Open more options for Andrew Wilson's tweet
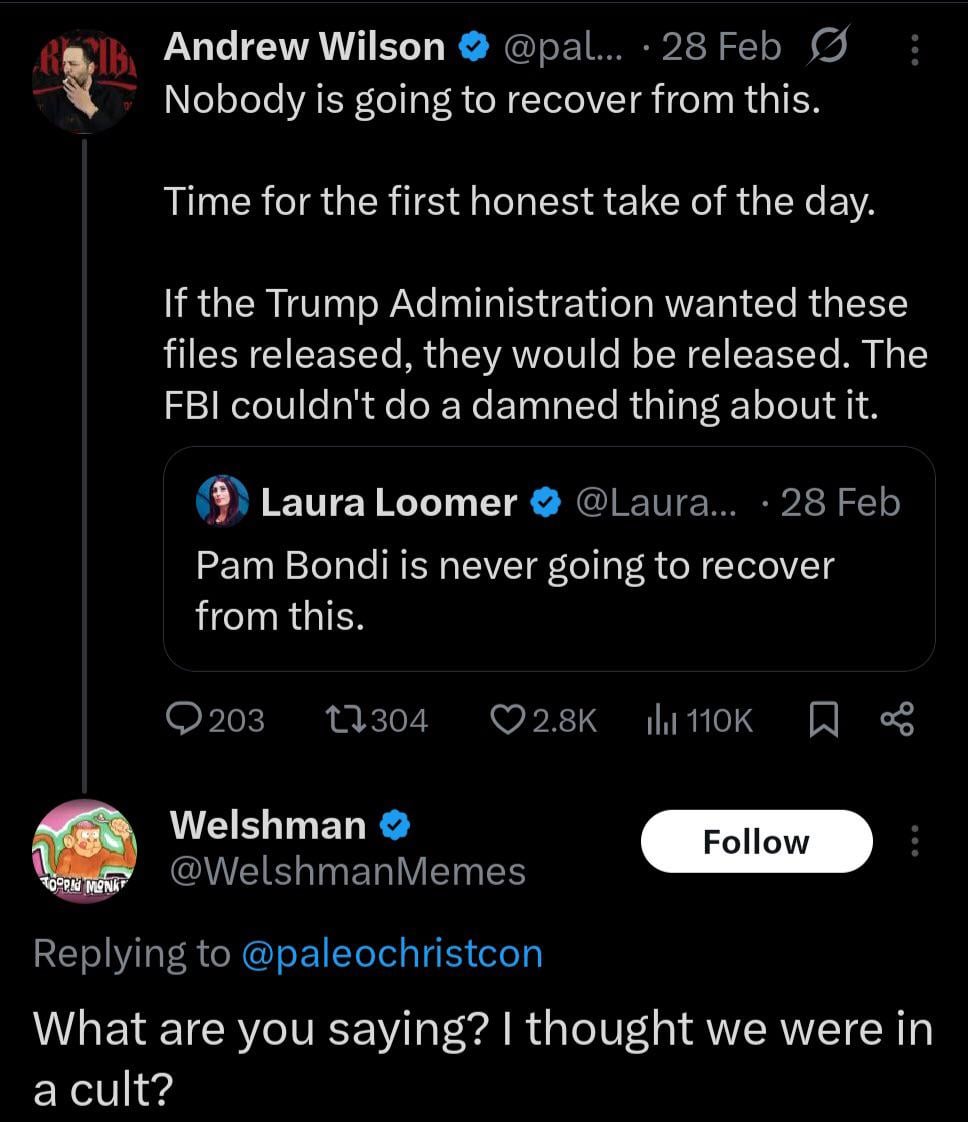 point(914,48)
